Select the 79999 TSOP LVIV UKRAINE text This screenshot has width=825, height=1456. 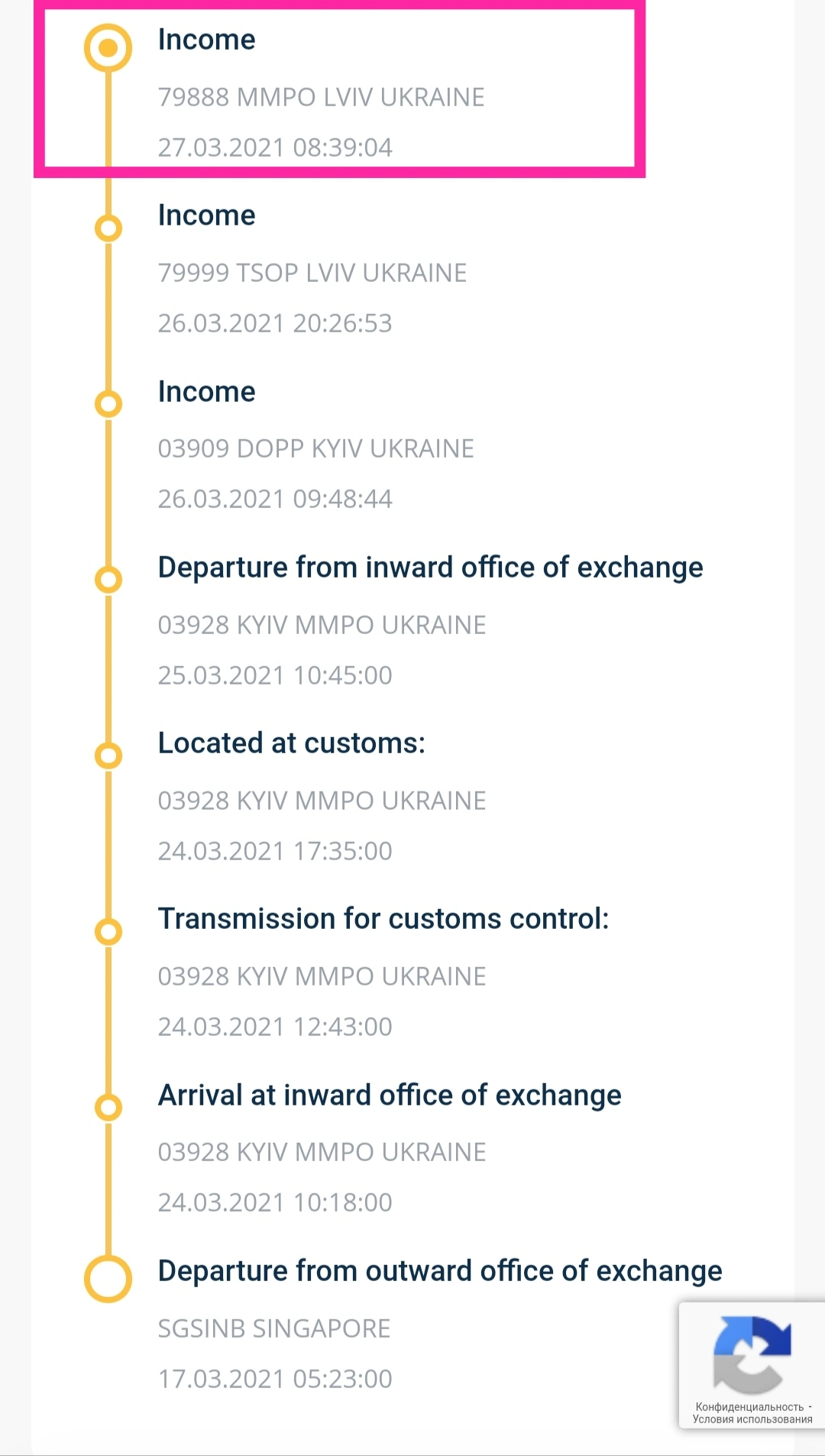[312, 273]
